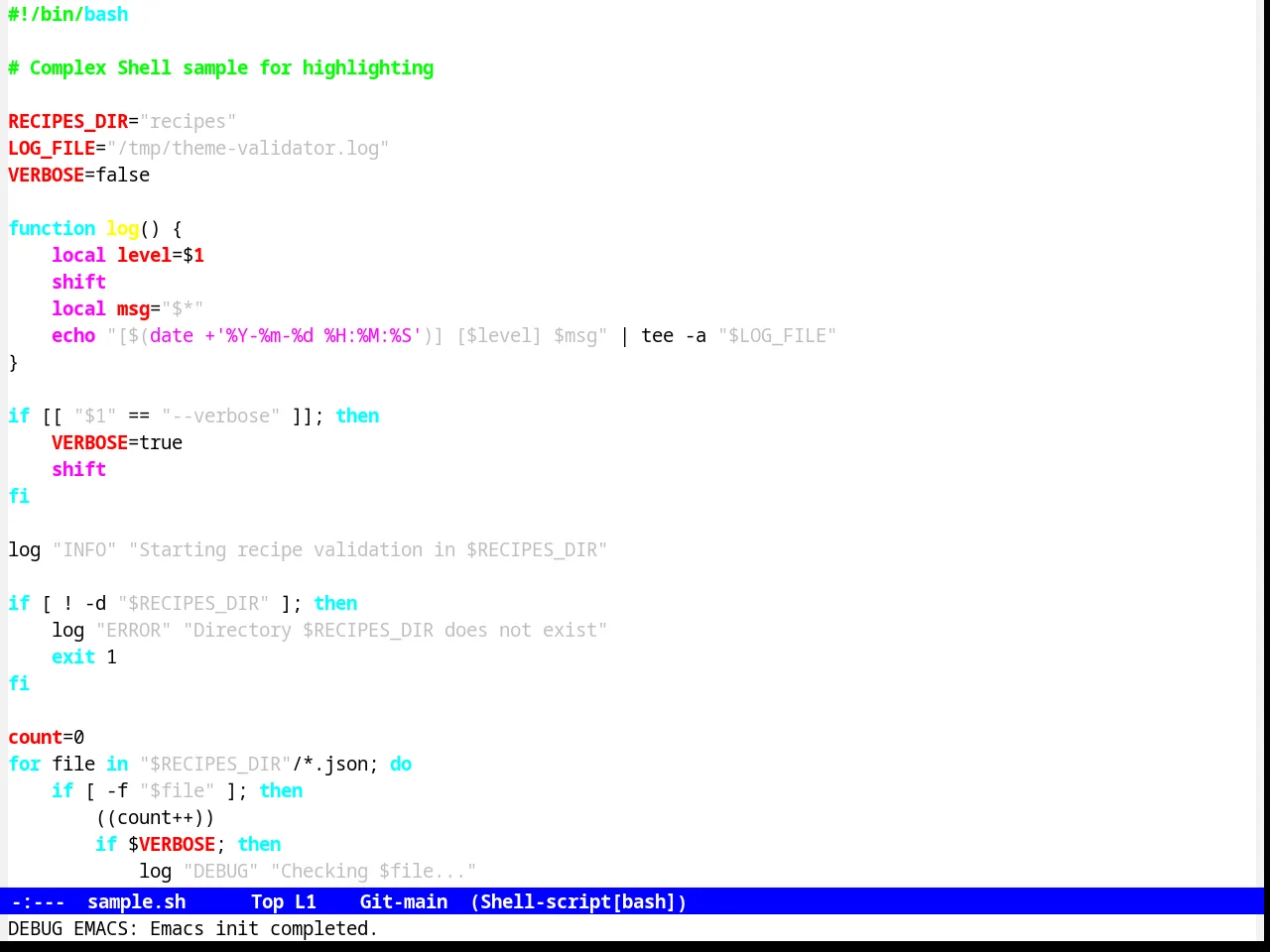Click '-d' test flag in directory check
The width and height of the screenshot is (1270, 952).
(x=95, y=603)
